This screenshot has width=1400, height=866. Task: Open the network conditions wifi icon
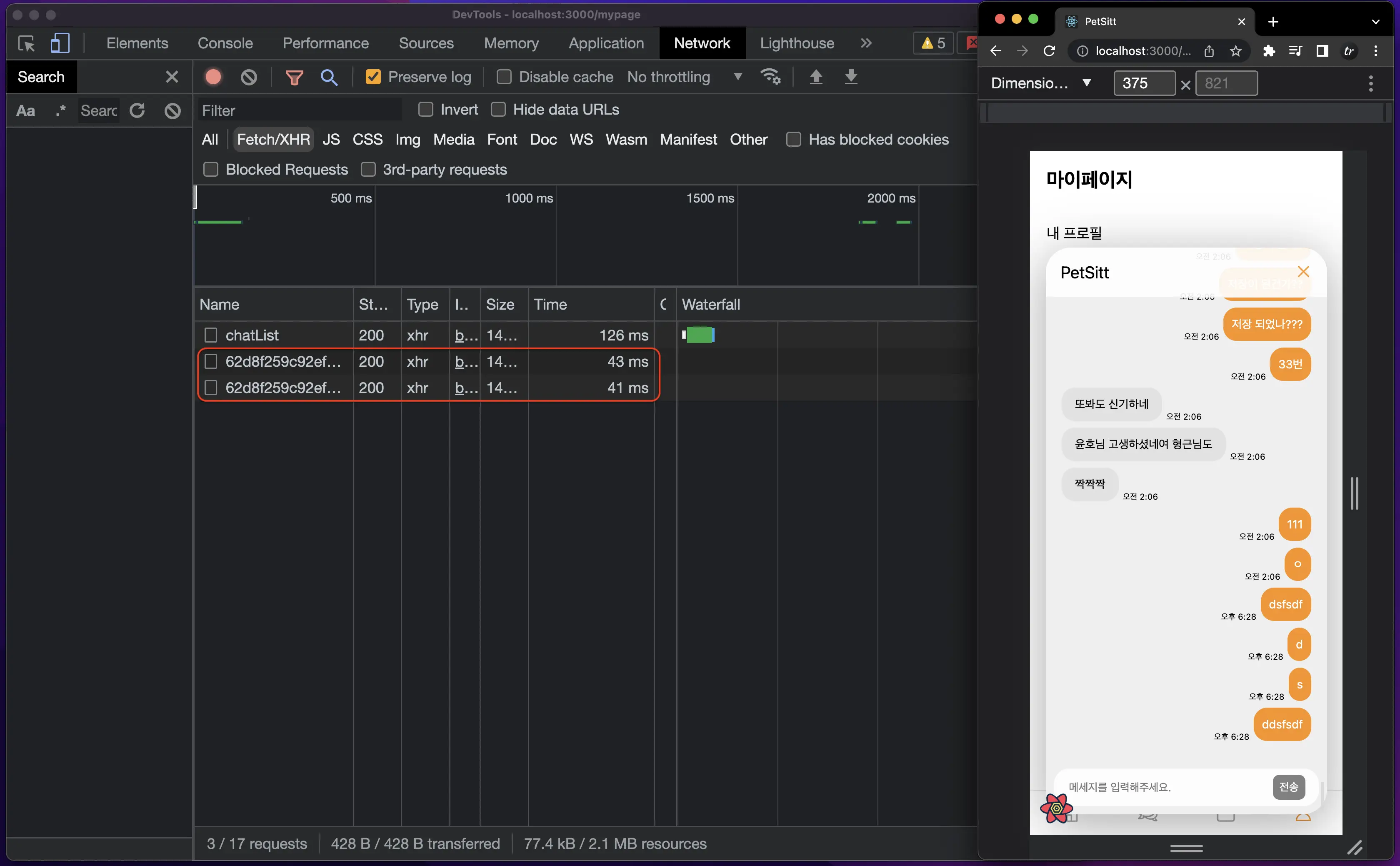tap(770, 77)
